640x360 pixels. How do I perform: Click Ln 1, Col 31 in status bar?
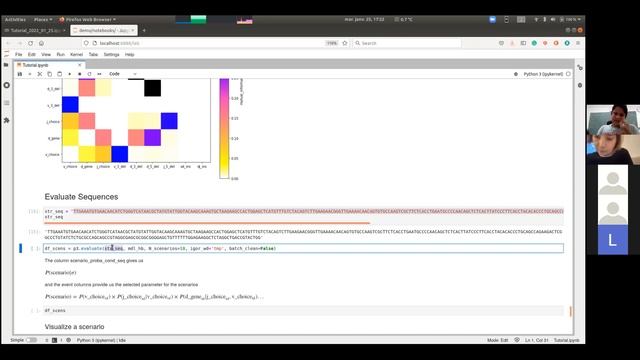[536, 340]
